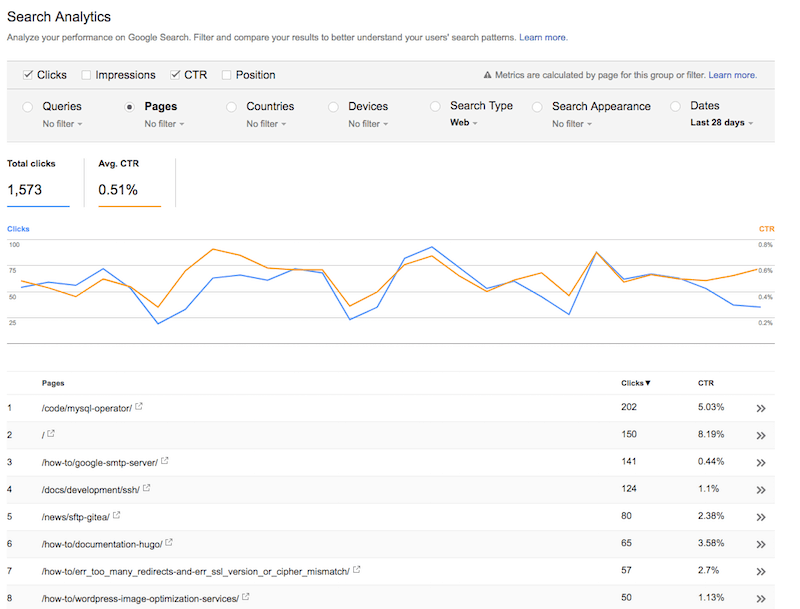The image size is (800, 609).
Task: Expand the Search Type Web dropdown
Action: click(463, 123)
